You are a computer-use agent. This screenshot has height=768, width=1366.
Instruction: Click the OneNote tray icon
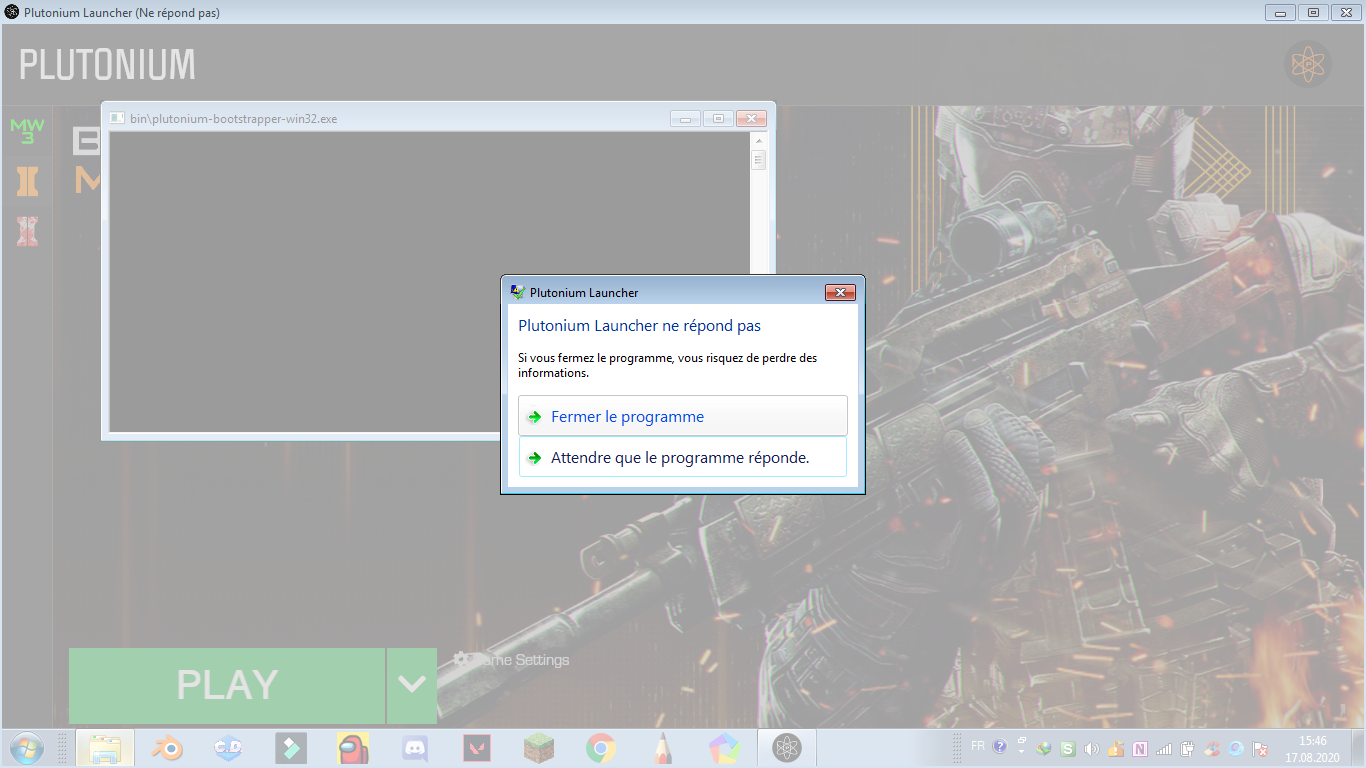1139,748
